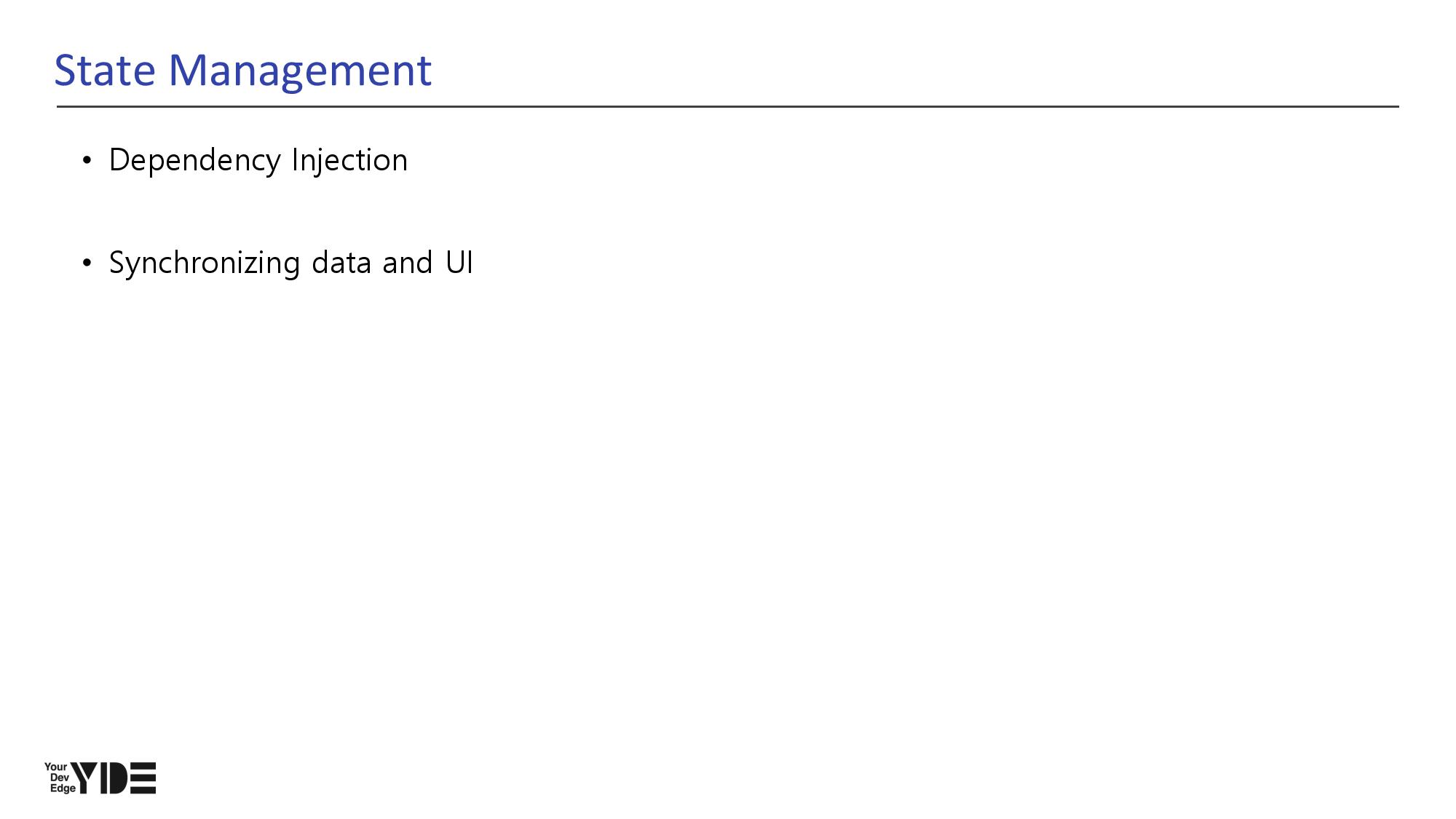Select the word "Management" in the title
Viewport: 1456px width, 819px height.
coord(300,71)
